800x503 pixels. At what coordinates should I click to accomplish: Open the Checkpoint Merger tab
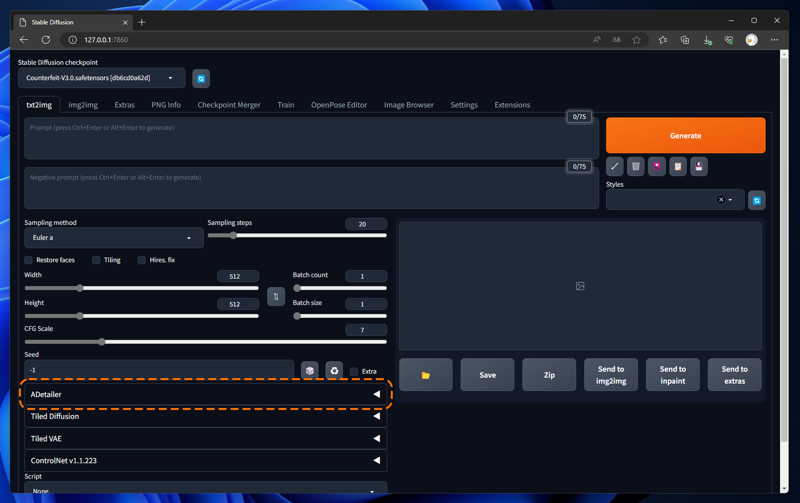coord(229,105)
